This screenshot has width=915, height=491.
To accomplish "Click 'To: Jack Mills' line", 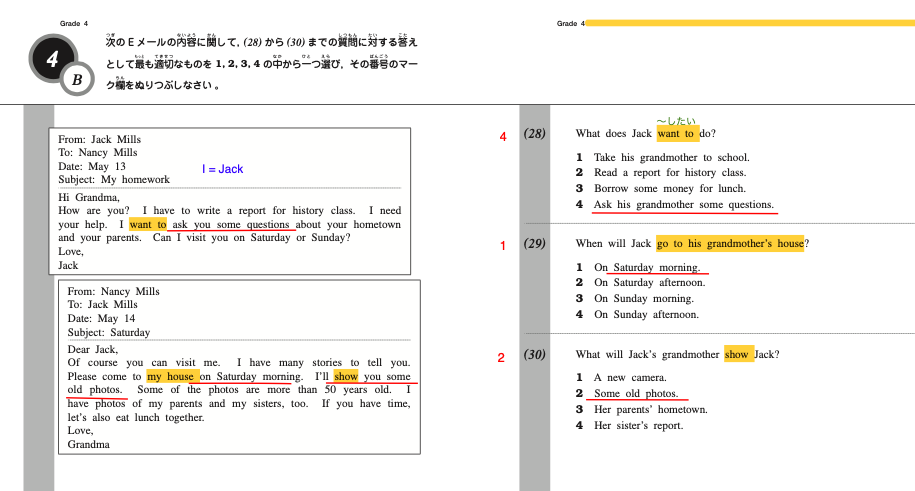I will point(102,305).
